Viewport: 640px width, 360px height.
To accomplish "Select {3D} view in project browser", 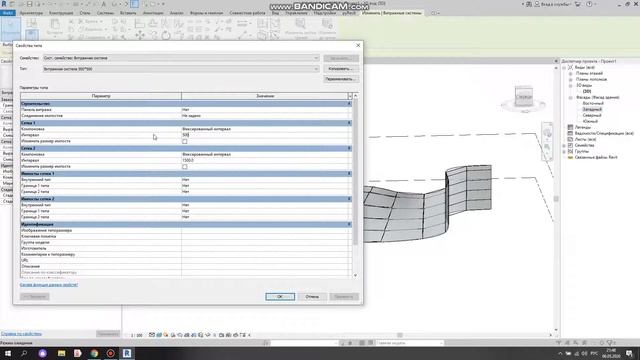I will 587,91.
